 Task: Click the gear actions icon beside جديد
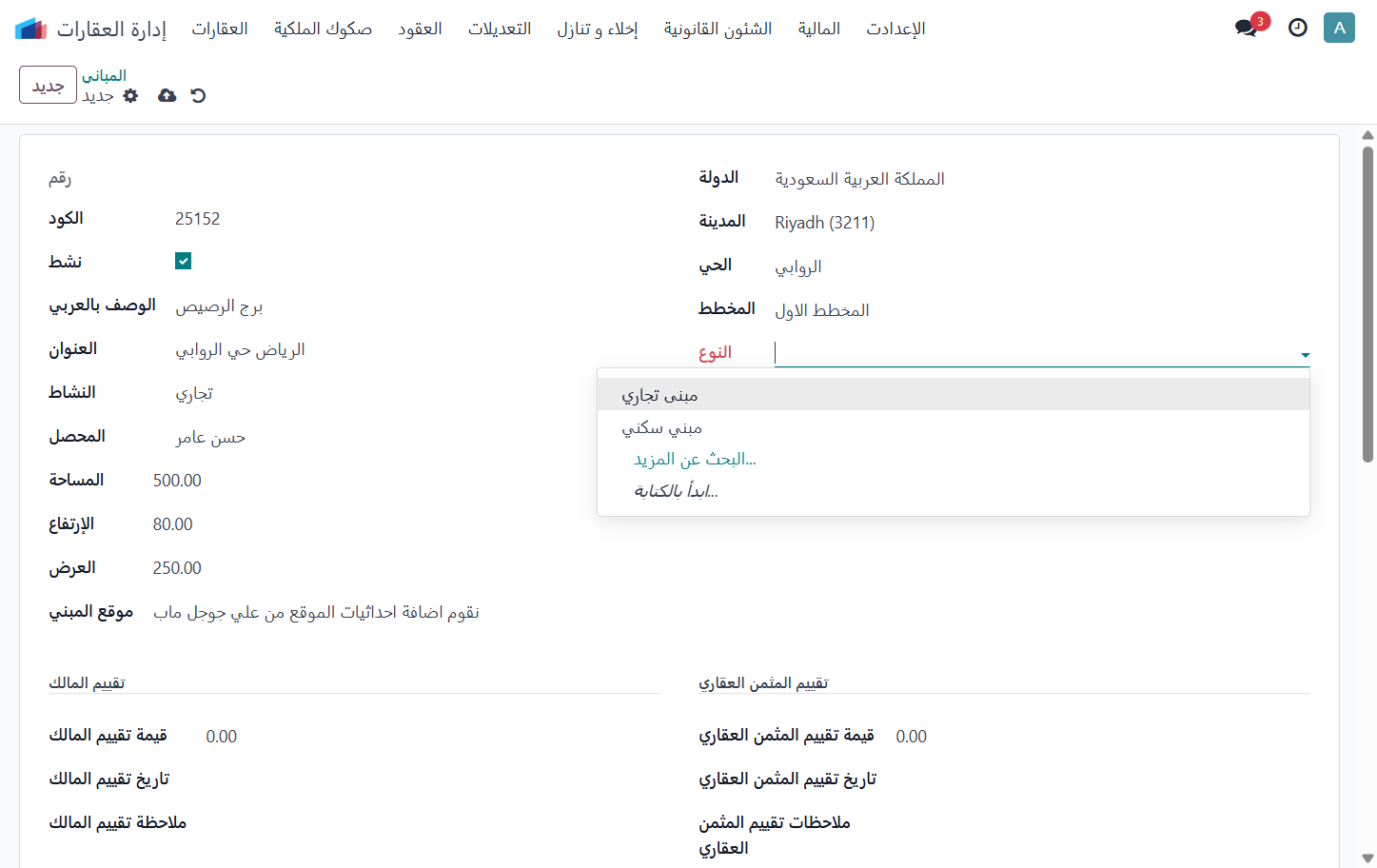131,95
